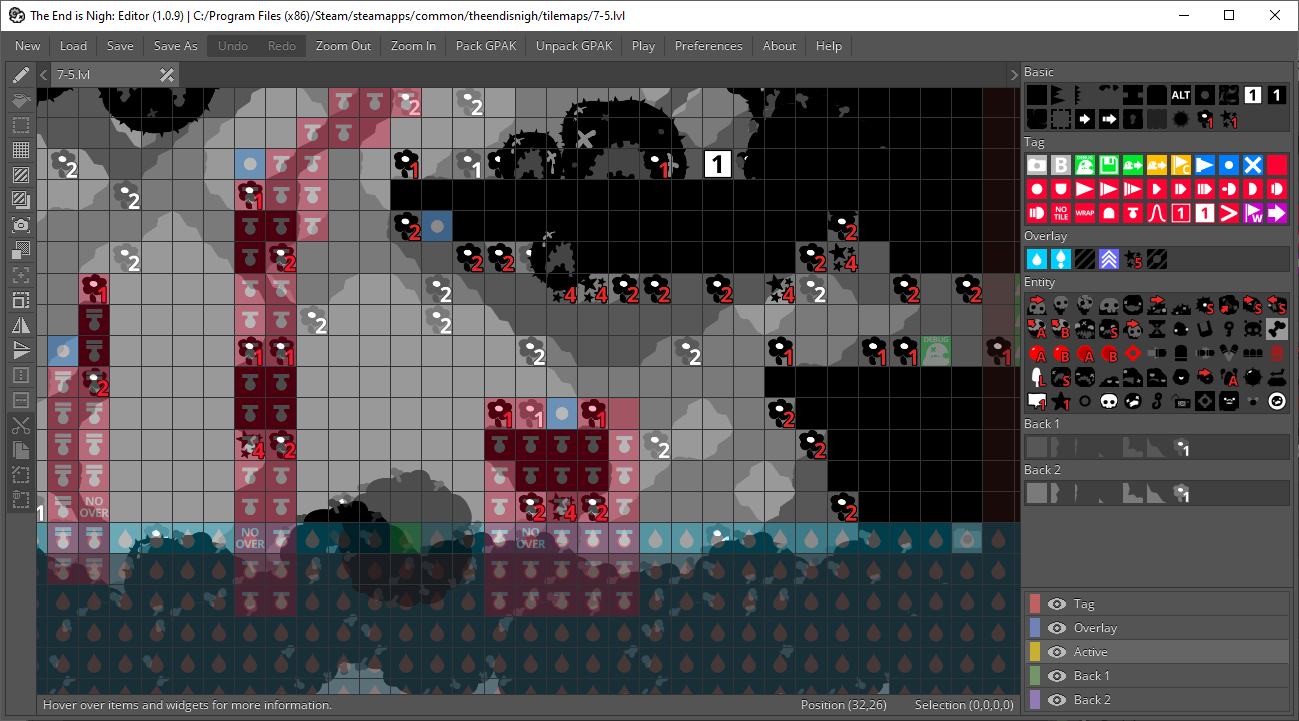Select the NO TILE tag
Viewport: 1299px width, 721px height.
point(1061,213)
